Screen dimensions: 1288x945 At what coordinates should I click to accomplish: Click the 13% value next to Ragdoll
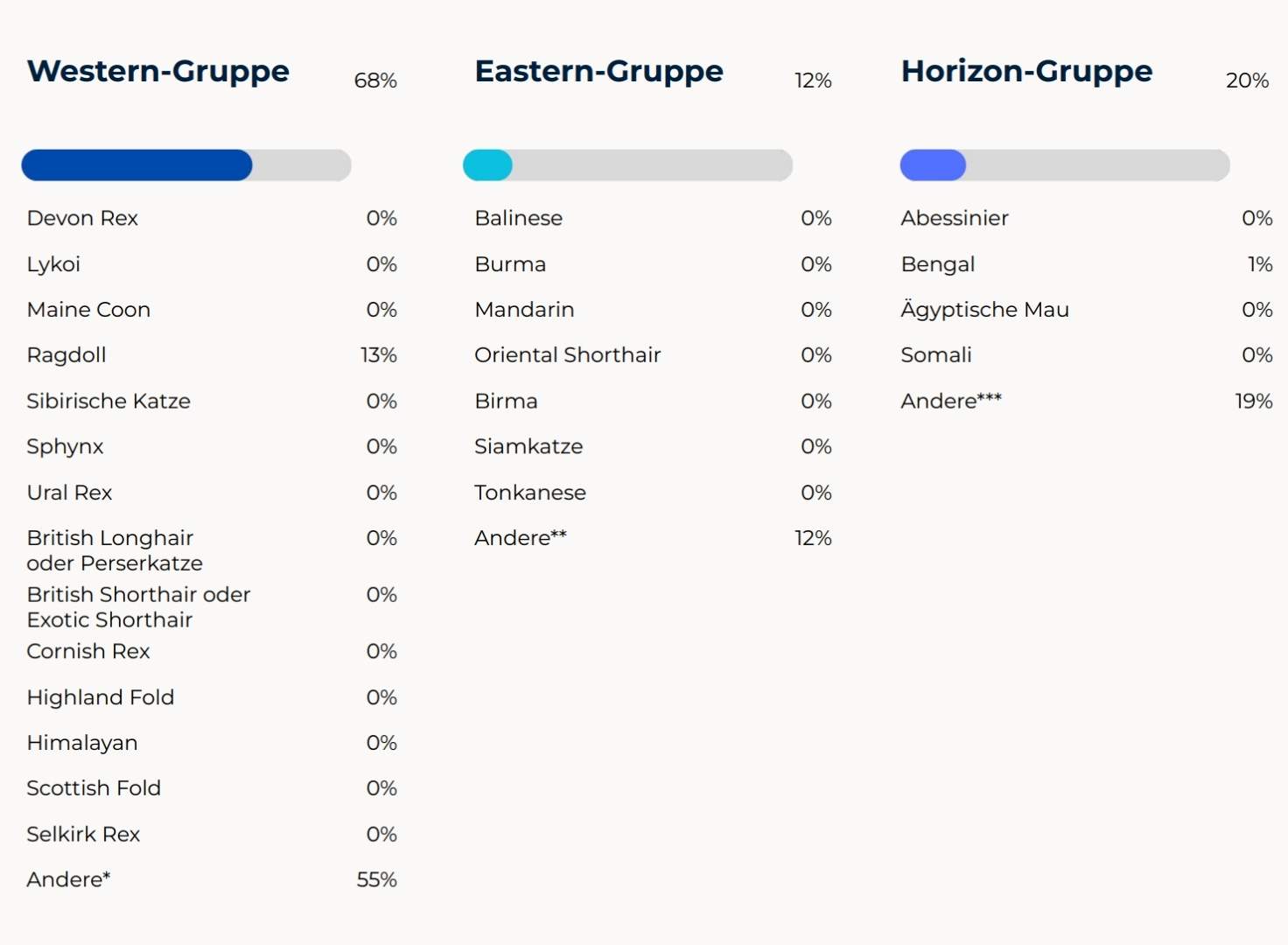click(x=378, y=355)
